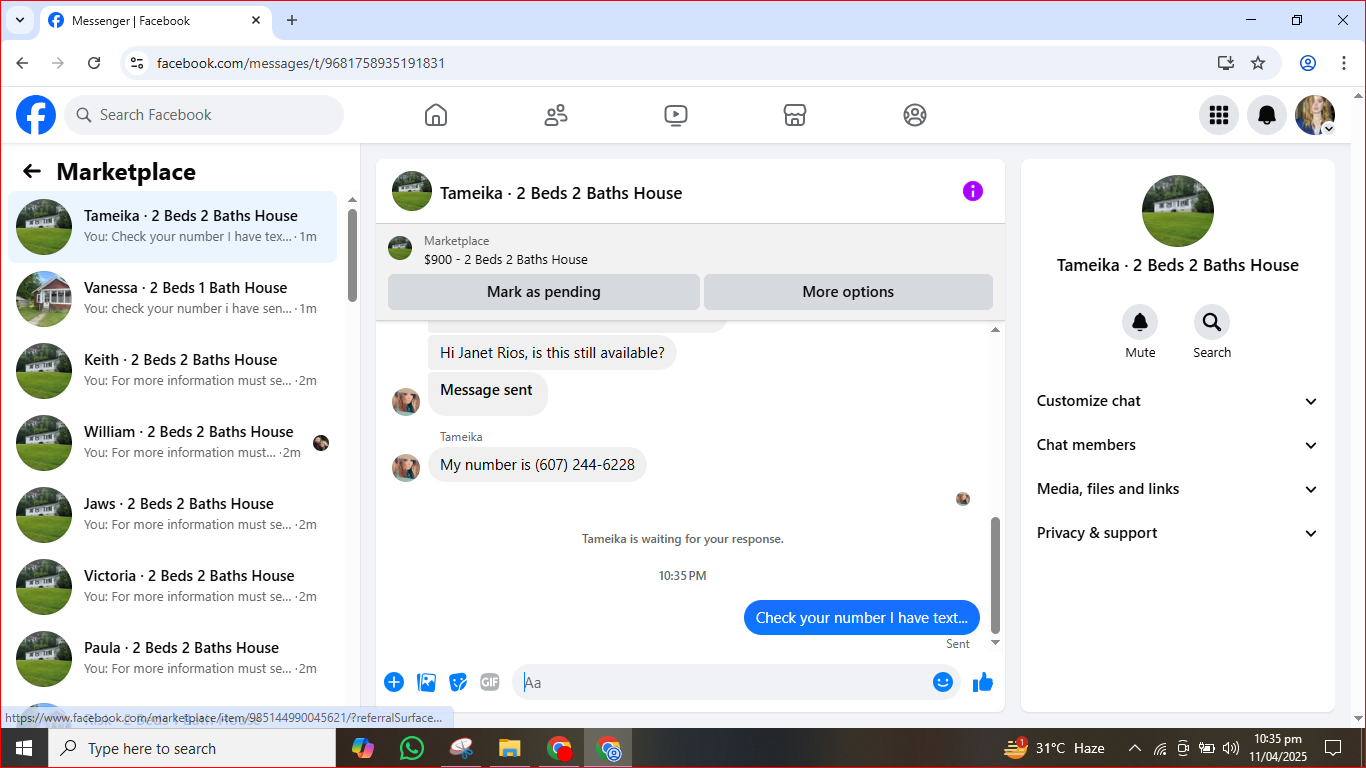Screen dimensions: 1366x768
Task: Open Windows Start menu
Action: (x=24, y=748)
